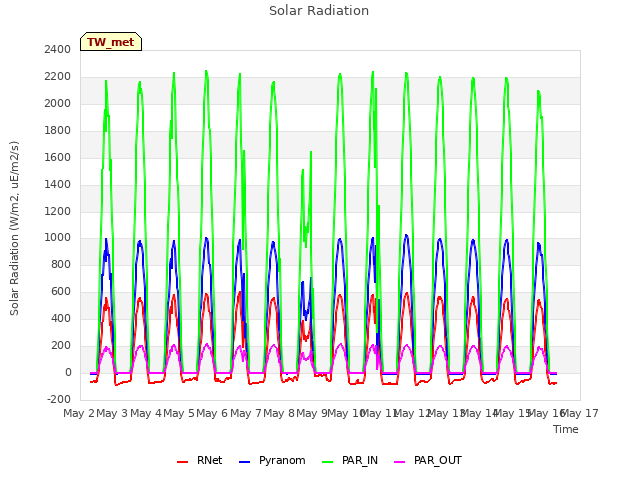Click the May 2 x-axis date label
This screenshot has height=480, width=640.
coord(79,413)
